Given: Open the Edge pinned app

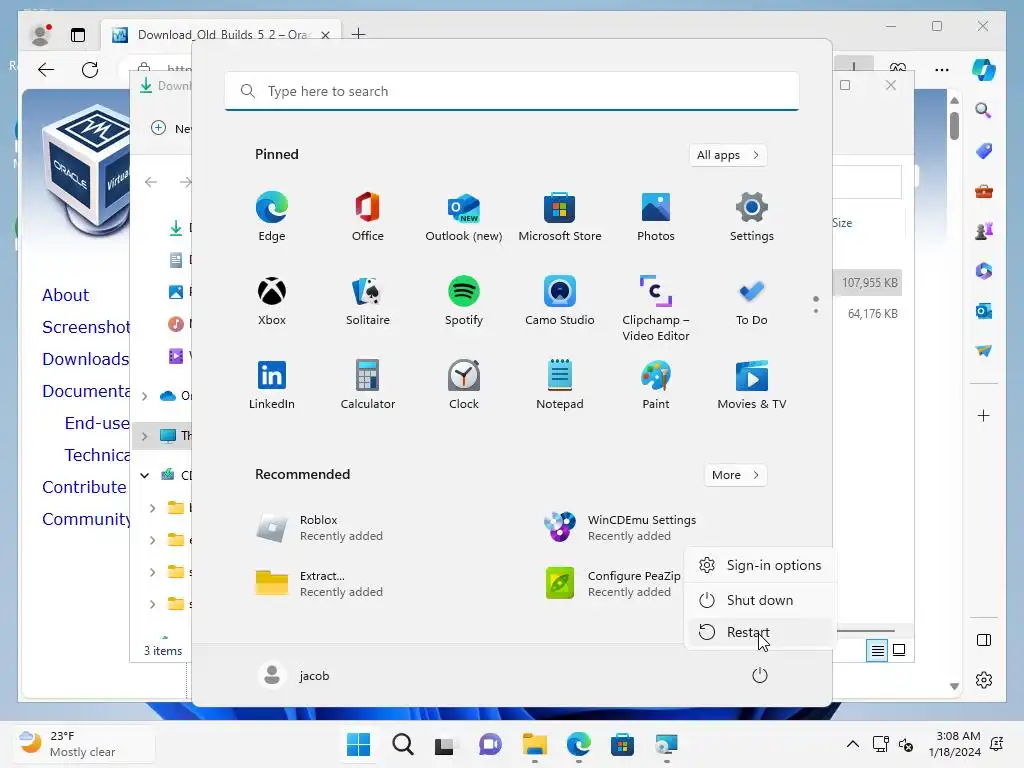Looking at the screenshot, I should pyautogui.click(x=272, y=217).
